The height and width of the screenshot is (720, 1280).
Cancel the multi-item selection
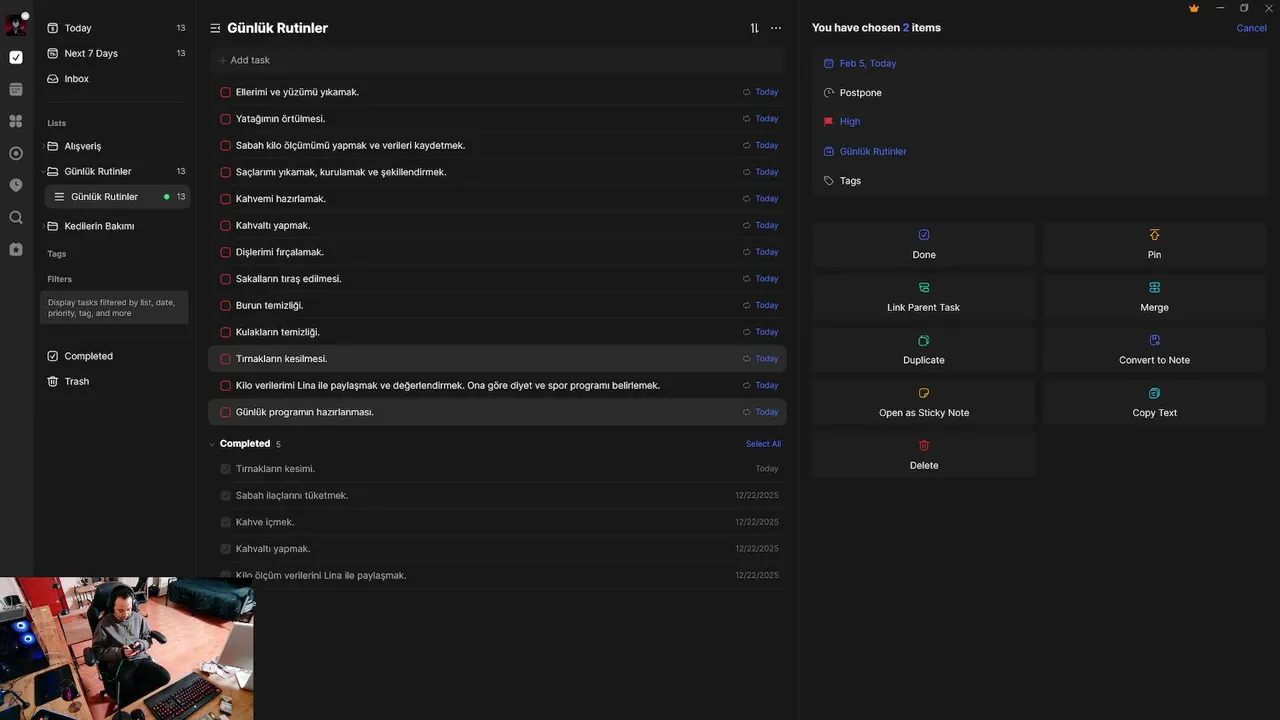(1251, 28)
